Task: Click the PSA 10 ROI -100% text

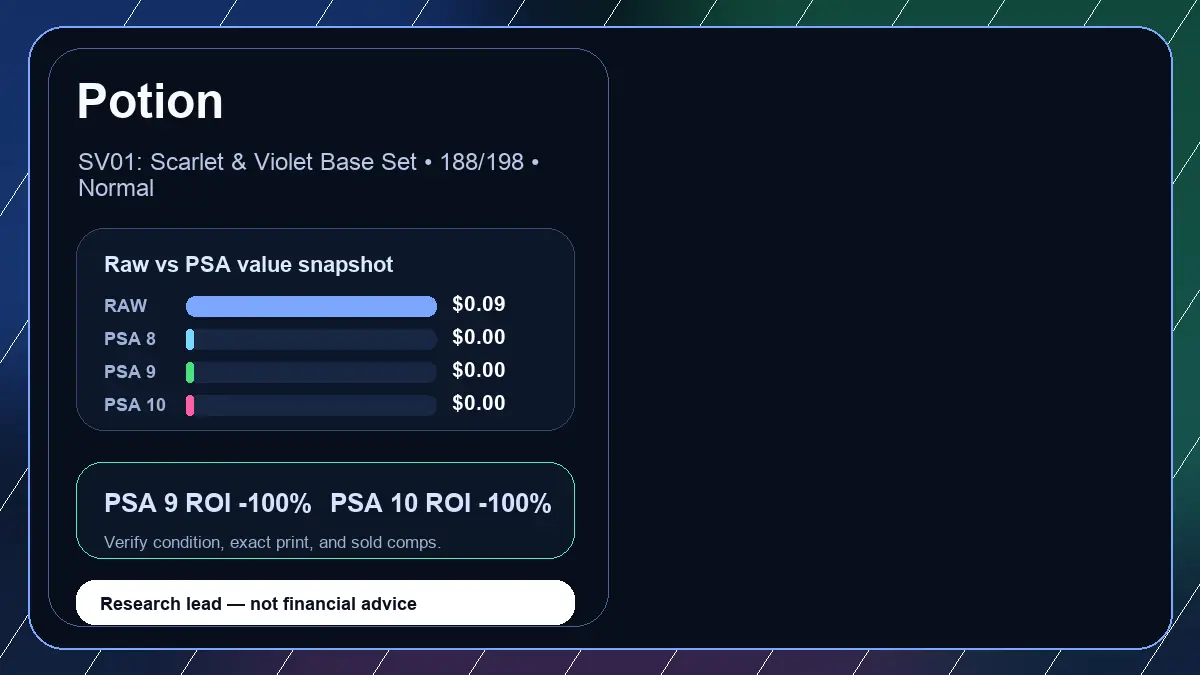Action: click(x=441, y=503)
